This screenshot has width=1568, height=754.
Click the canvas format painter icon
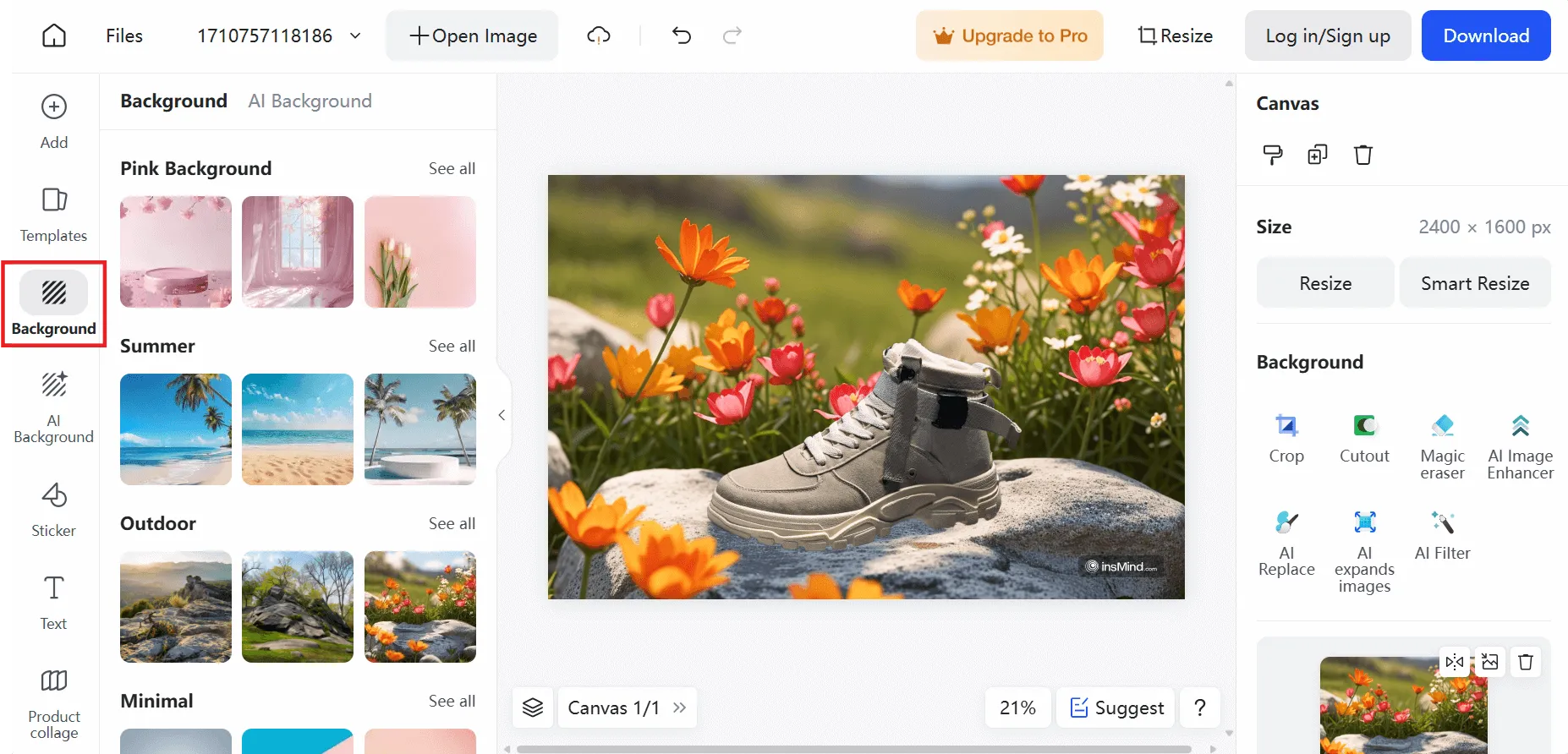coord(1272,155)
